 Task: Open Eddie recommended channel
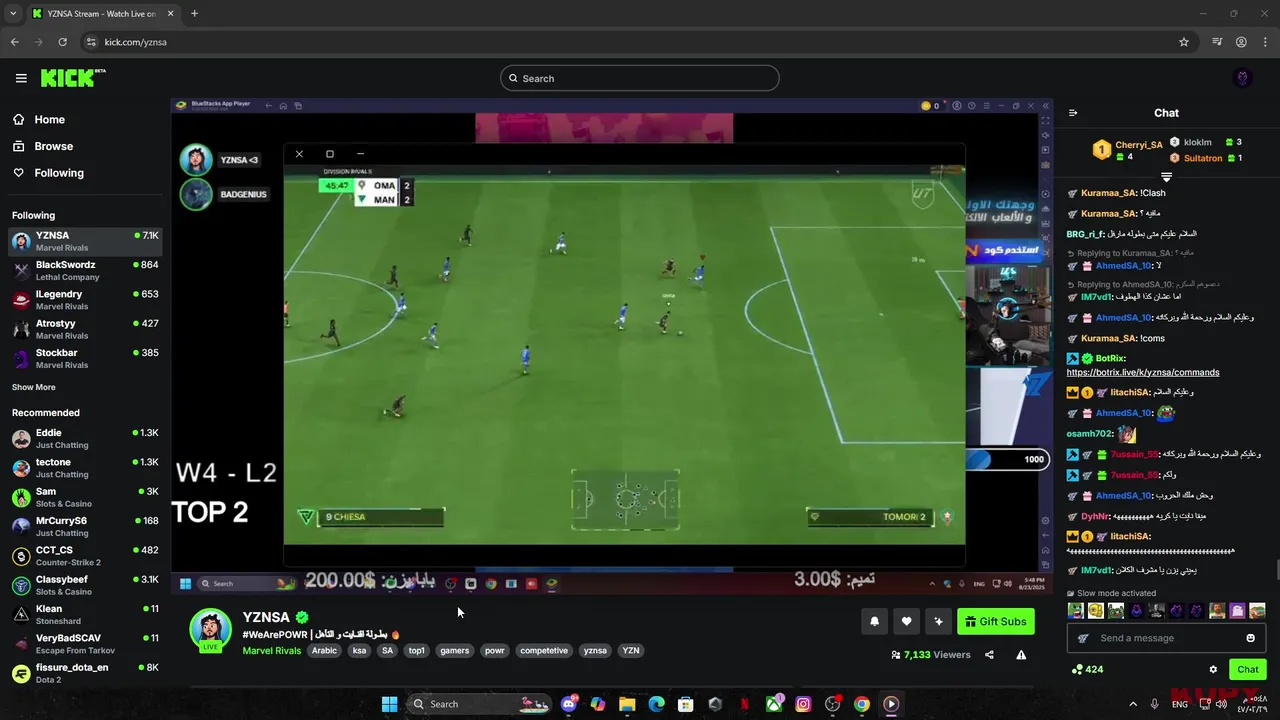(85, 439)
